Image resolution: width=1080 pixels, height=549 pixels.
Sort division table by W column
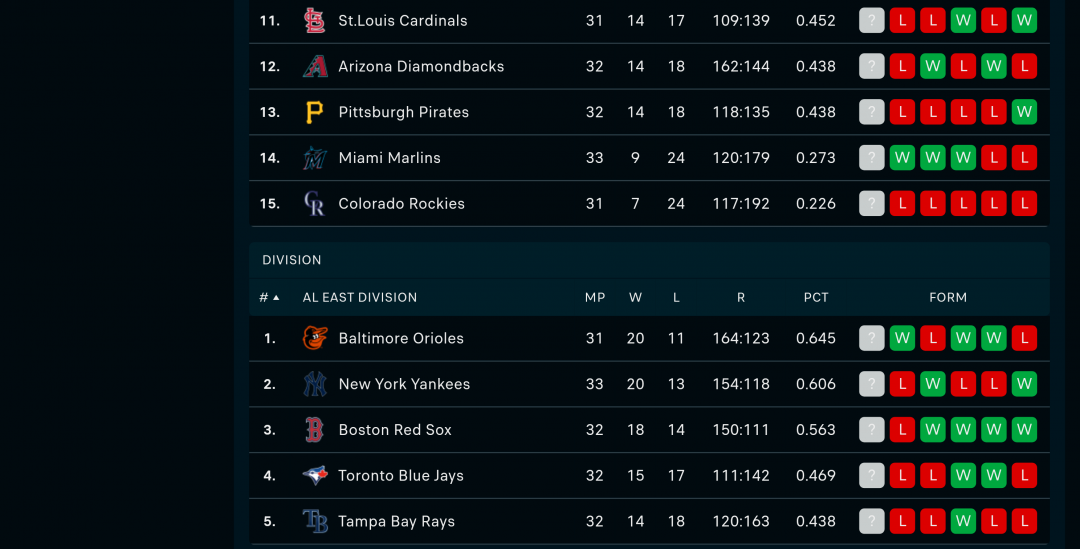[x=635, y=298]
